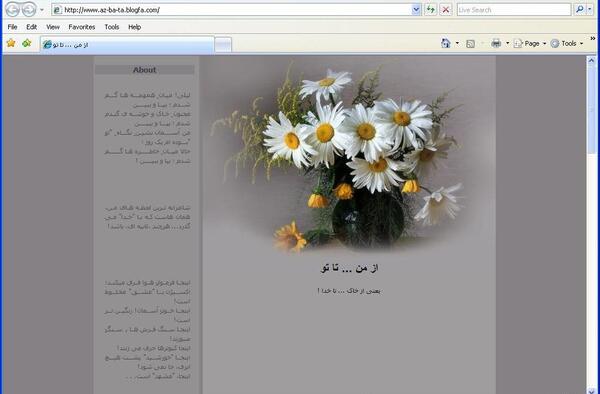600x394 pixels.
Task: Open the Help menu
Action: [x=134, y=27]
